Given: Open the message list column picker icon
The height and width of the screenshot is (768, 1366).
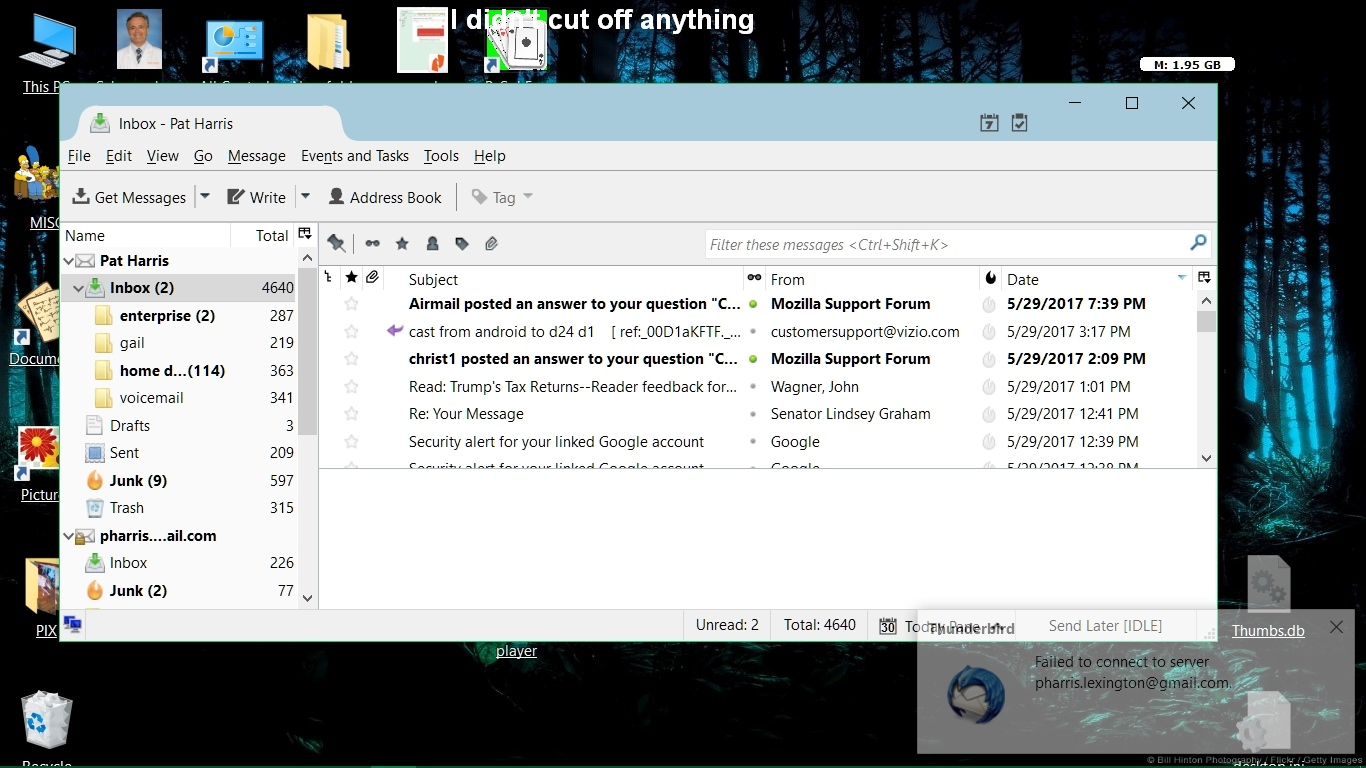Looking at the screenshot, I should point(1204,278).
